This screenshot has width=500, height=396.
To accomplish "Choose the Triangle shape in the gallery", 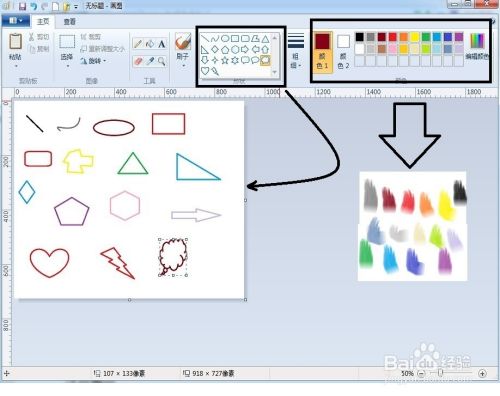I will [x=265, y=39].
